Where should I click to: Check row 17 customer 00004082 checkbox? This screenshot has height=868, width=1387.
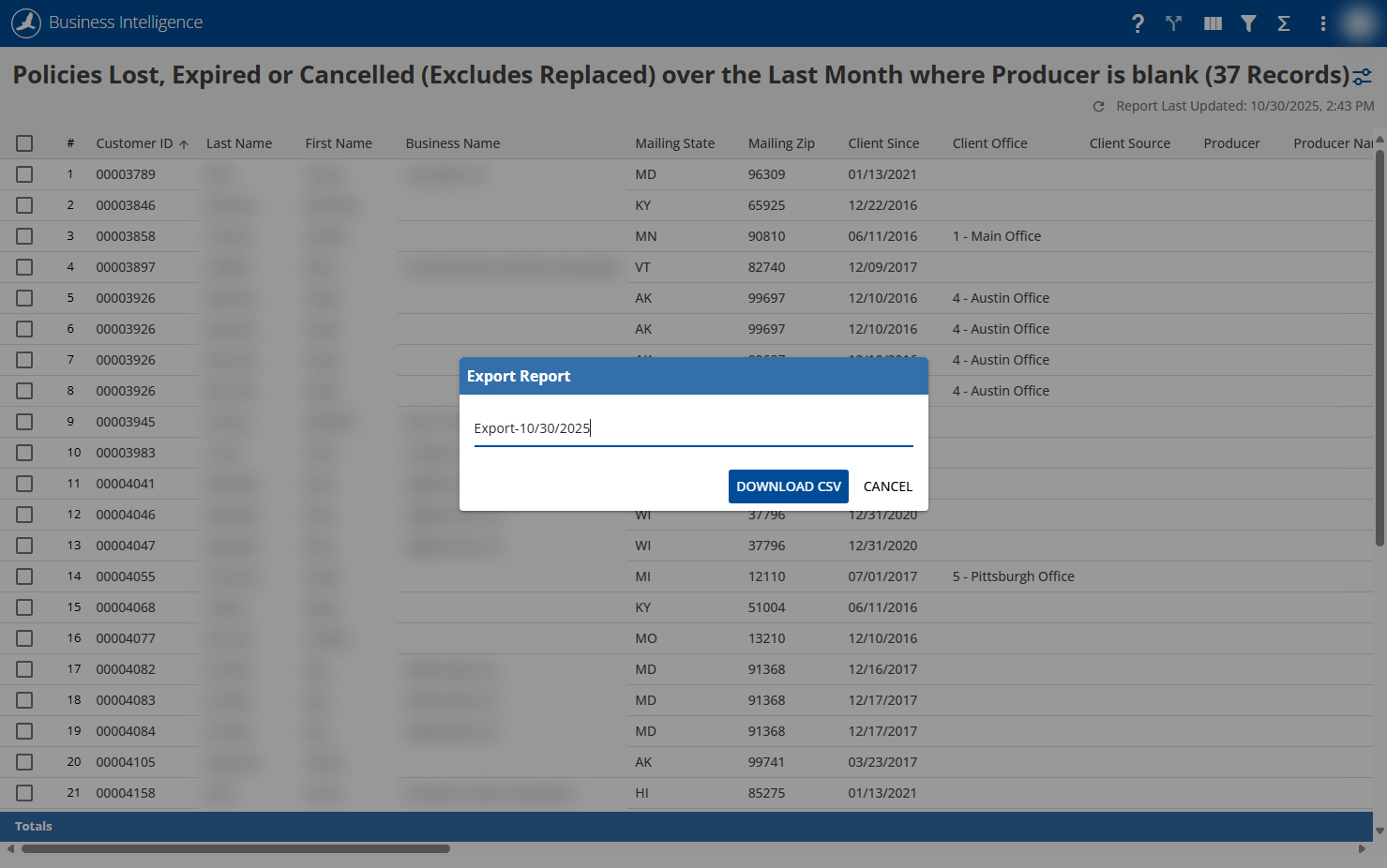pyautogui.click(x=24, y=669)
